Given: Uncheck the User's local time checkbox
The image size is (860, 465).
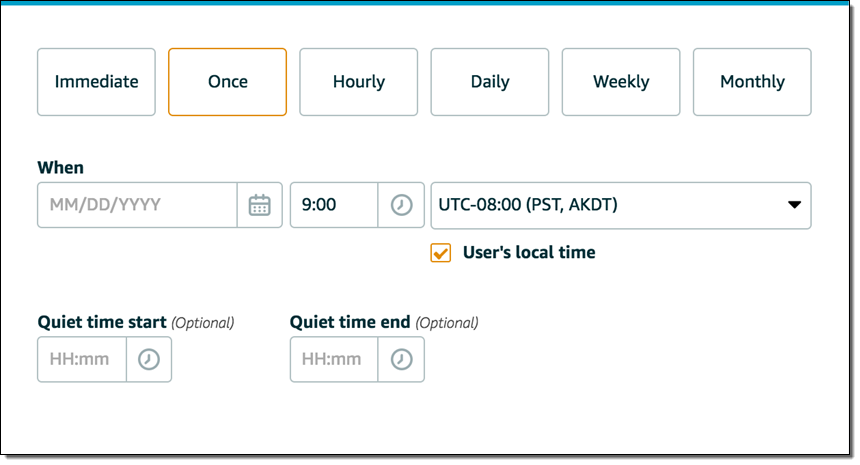Looking at the screenshot, I should (x=441, y=253).
